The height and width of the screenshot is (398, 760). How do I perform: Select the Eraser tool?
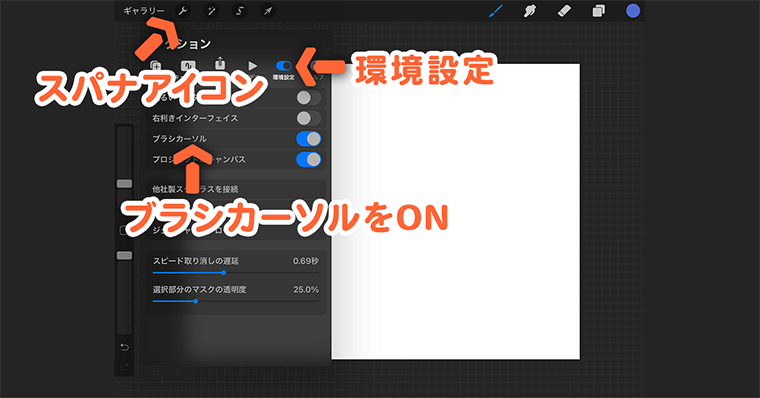pos(564,11)
